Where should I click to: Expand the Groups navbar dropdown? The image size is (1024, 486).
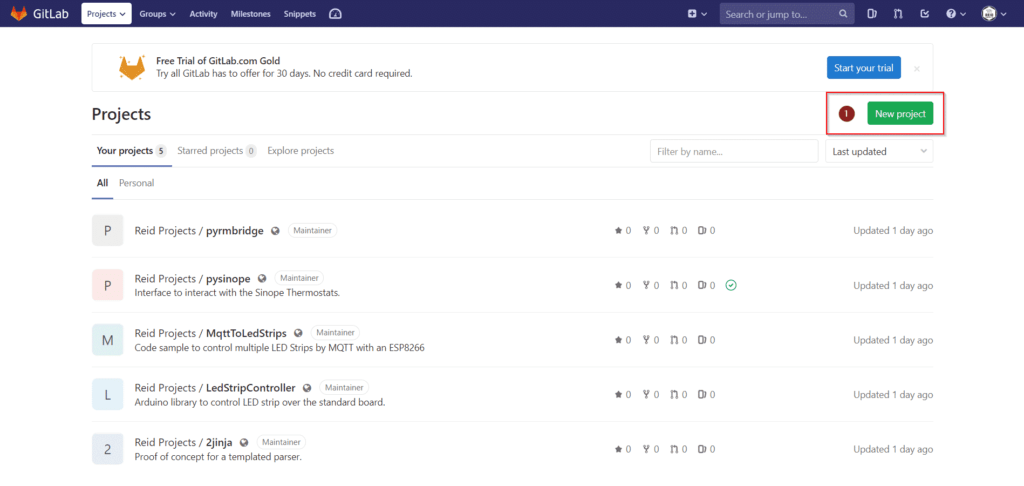click(157, 14)
